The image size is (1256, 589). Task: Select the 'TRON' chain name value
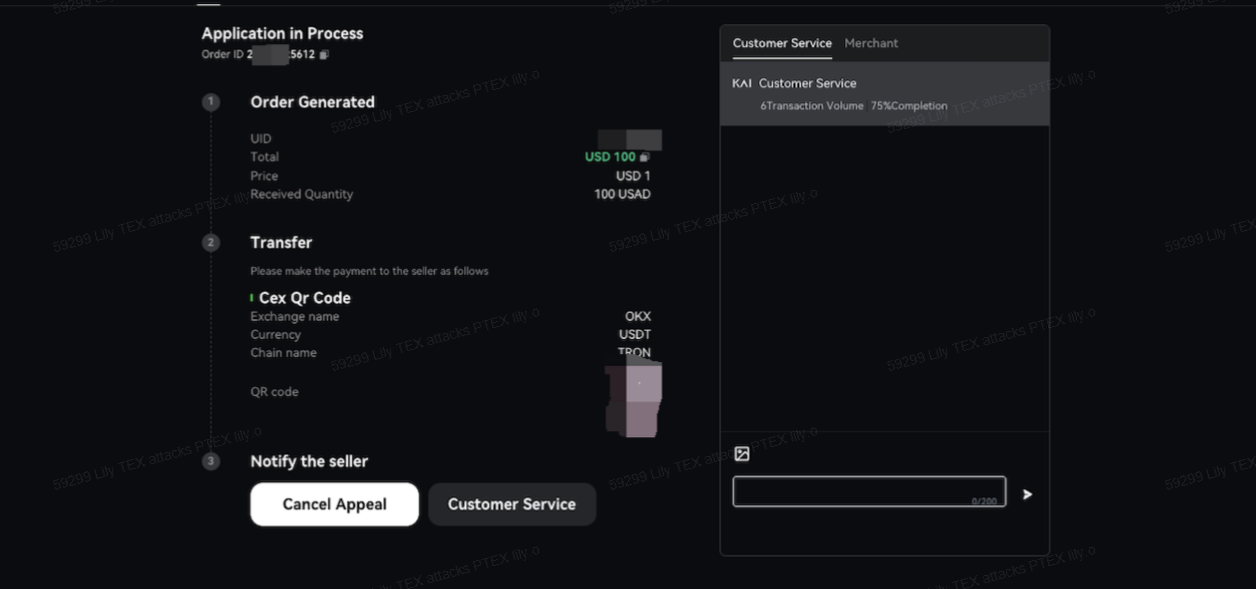[634, 352]
